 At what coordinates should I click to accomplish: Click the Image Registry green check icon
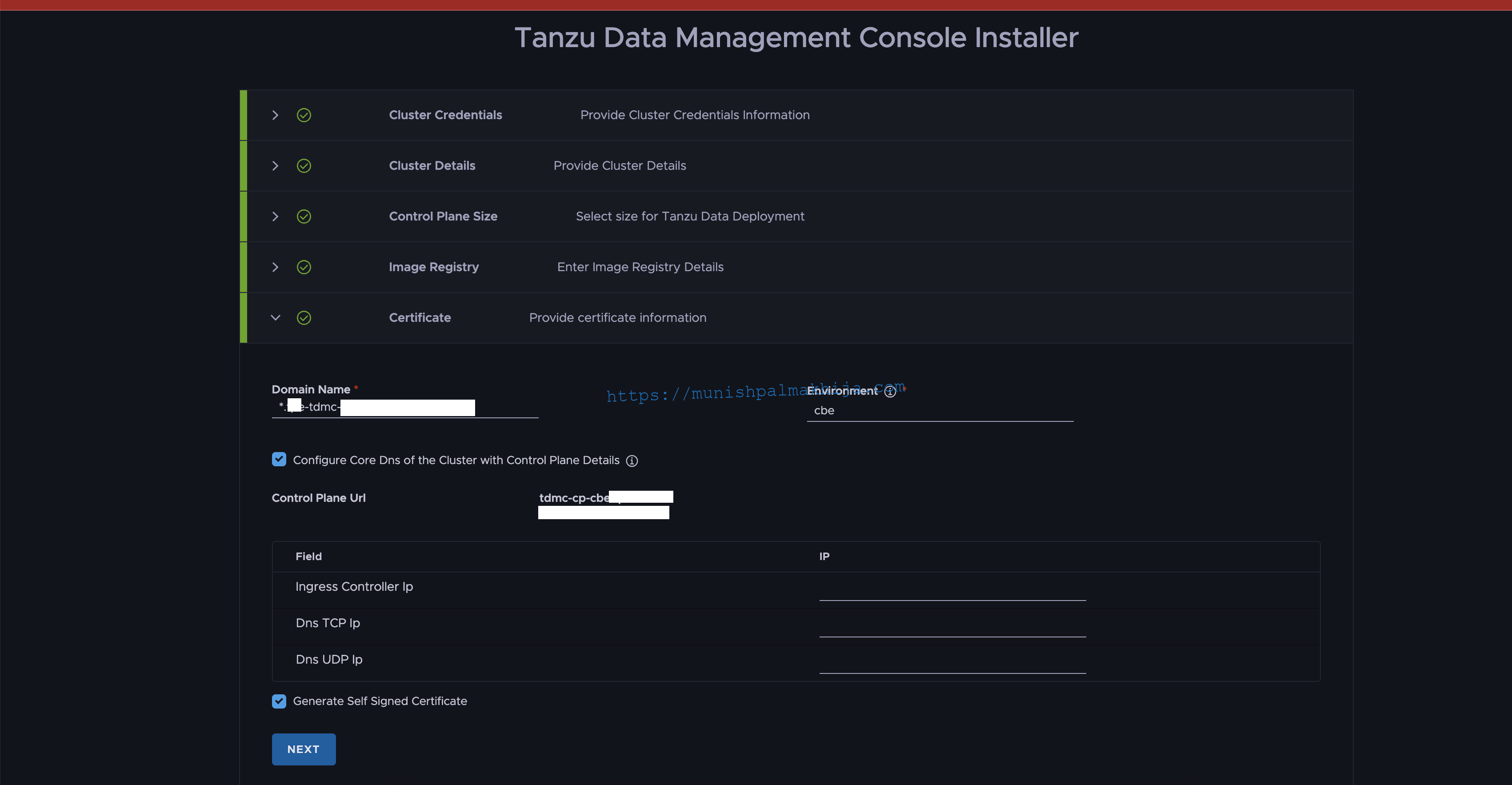tap(304, 267)
